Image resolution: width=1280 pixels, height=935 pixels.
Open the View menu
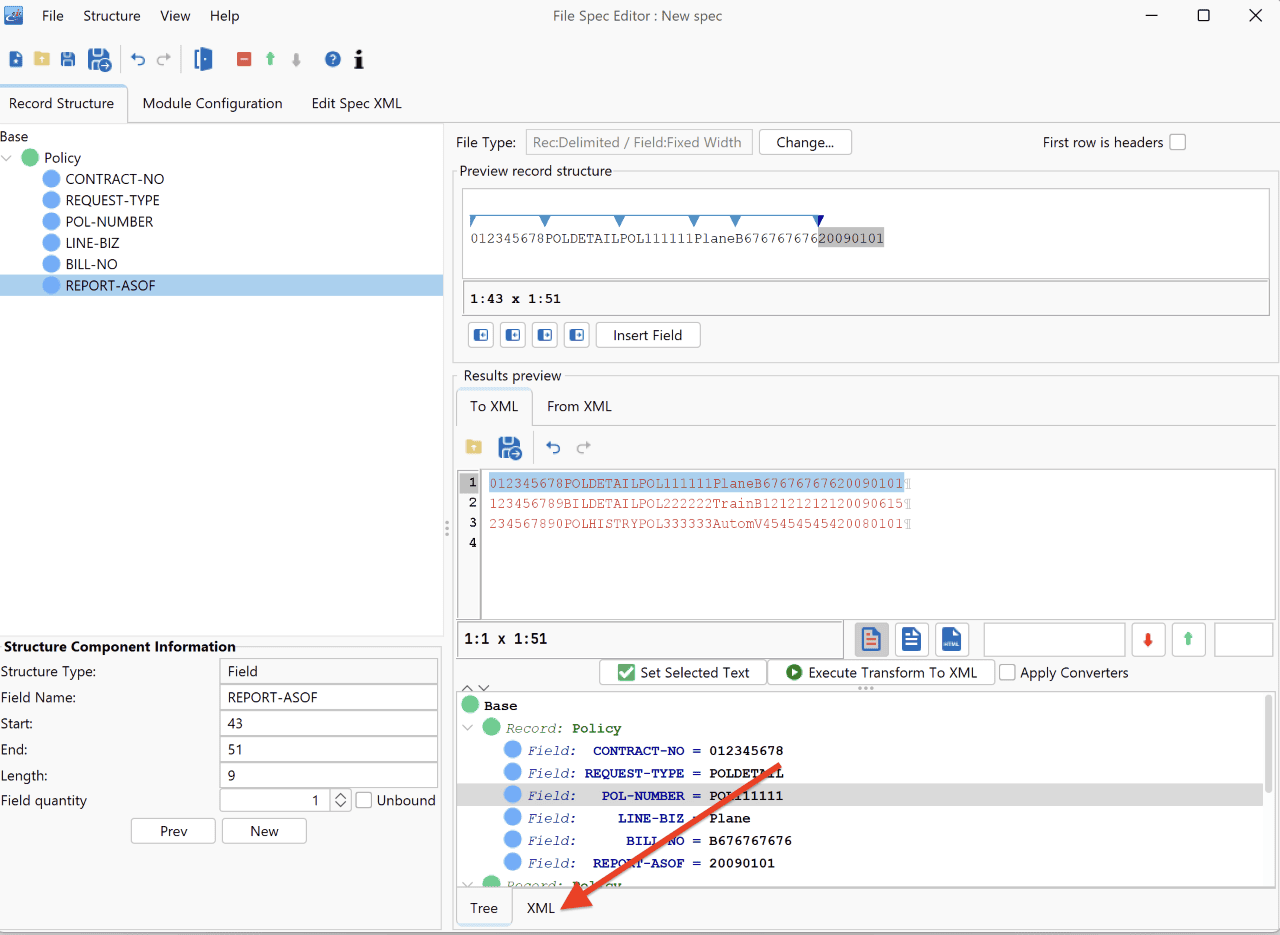pos(175,16)
